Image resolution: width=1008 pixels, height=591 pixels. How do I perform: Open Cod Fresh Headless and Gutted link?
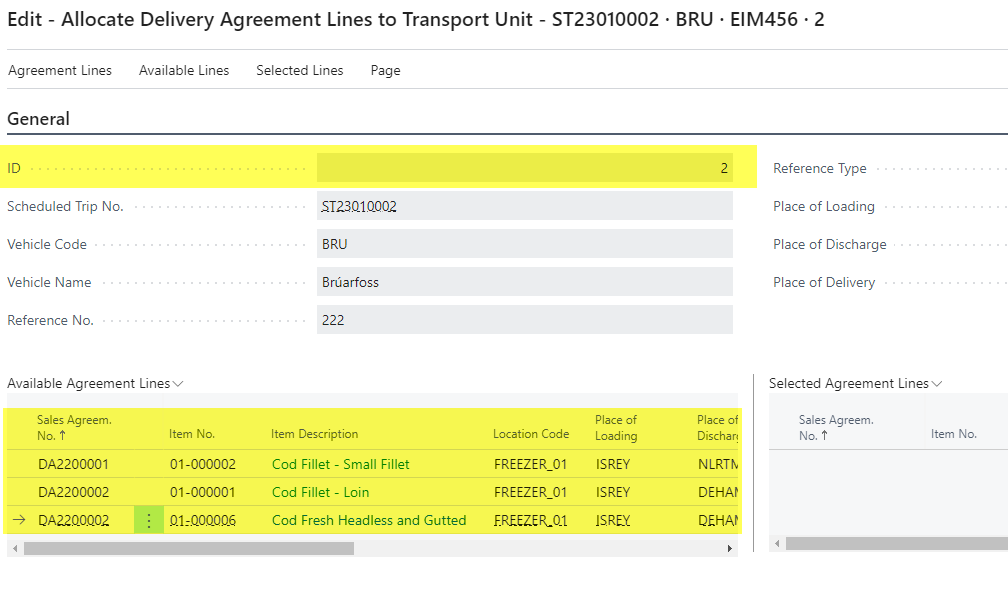coord(368,520)
